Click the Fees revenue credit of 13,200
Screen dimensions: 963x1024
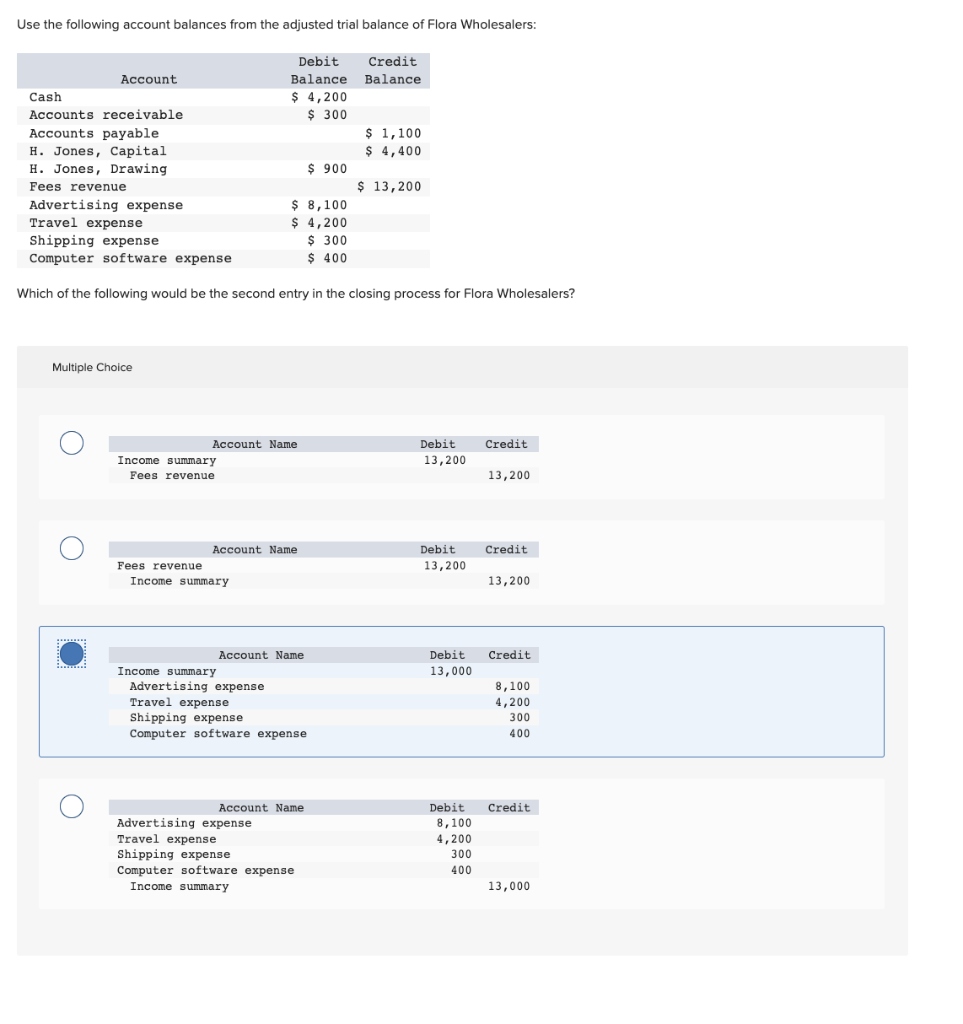(391, 186)
